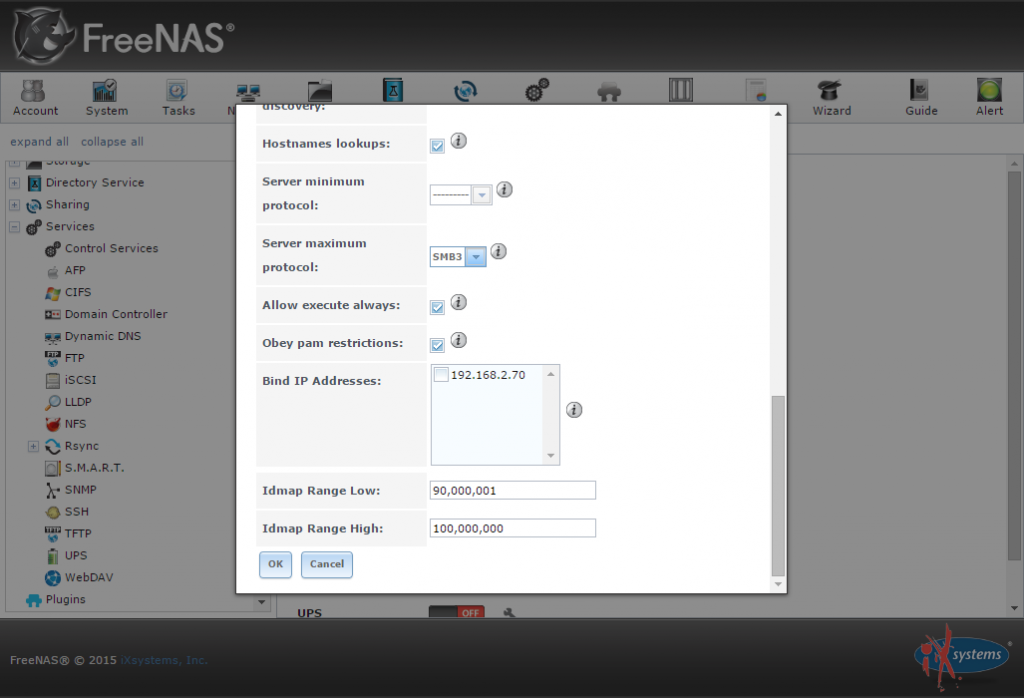Uncheck Hostnames lookups
This screenshot has height=698, width=1024.
tap(436, 144)
